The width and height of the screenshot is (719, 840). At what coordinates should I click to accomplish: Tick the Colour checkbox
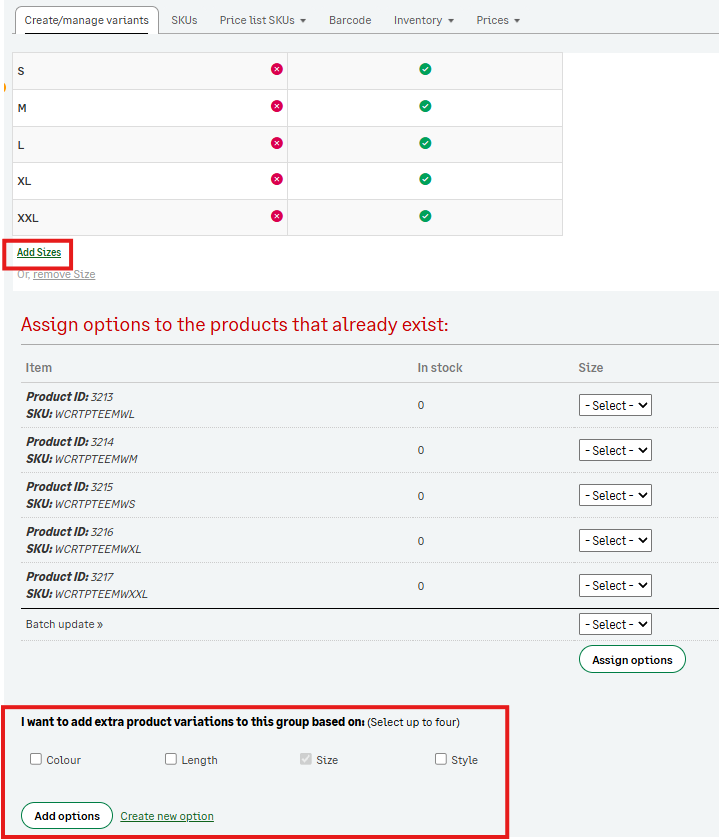(36, 759)
